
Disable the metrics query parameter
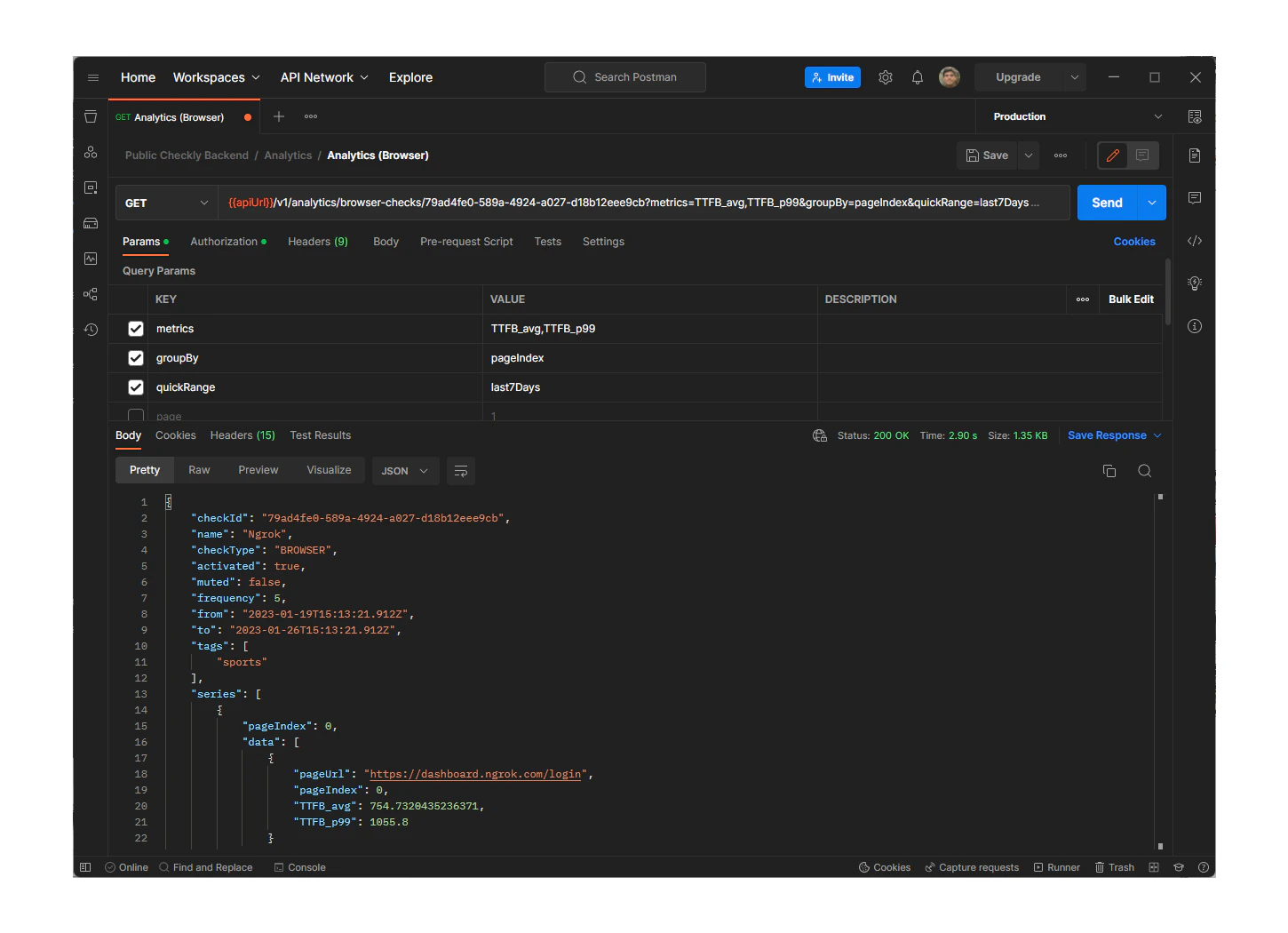135,328
